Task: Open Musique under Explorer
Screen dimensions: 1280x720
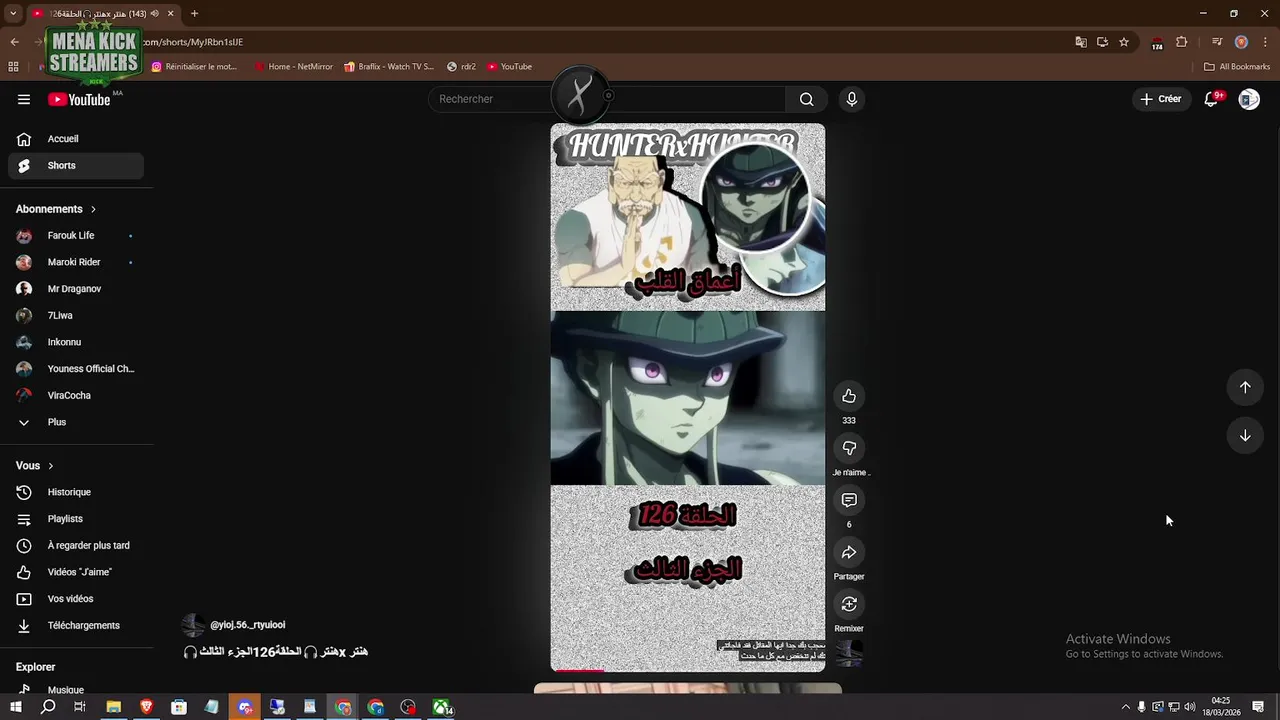Action: tap(76, 689)
